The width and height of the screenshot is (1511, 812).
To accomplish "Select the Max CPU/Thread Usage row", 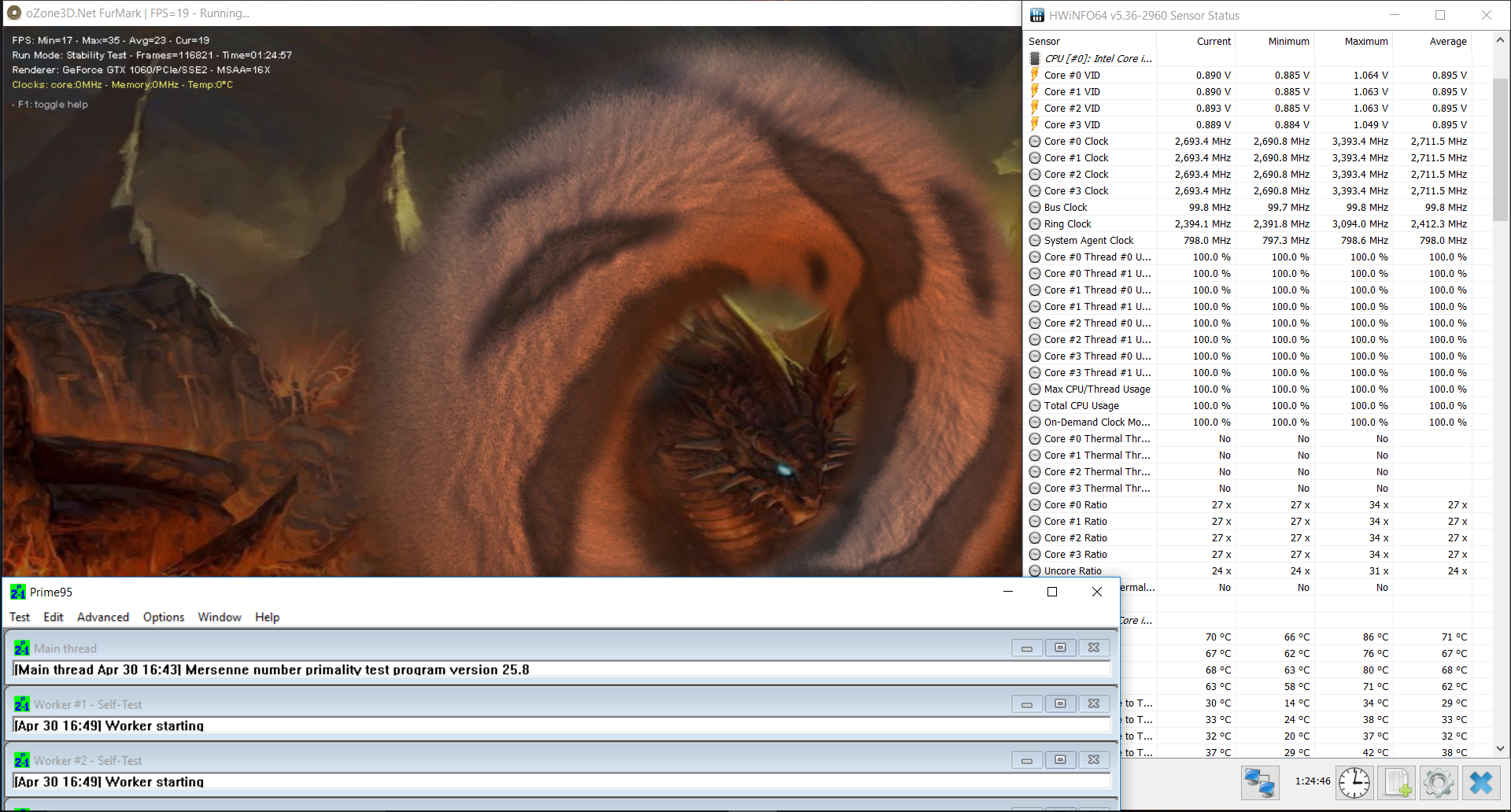I will click(1258, 389).
